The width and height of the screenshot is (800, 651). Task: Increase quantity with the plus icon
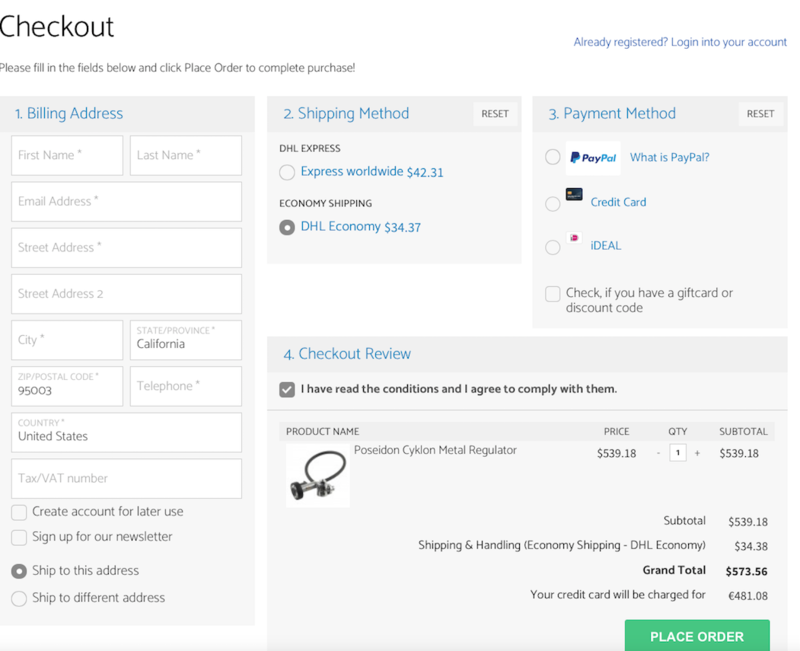tap(697, 453)
